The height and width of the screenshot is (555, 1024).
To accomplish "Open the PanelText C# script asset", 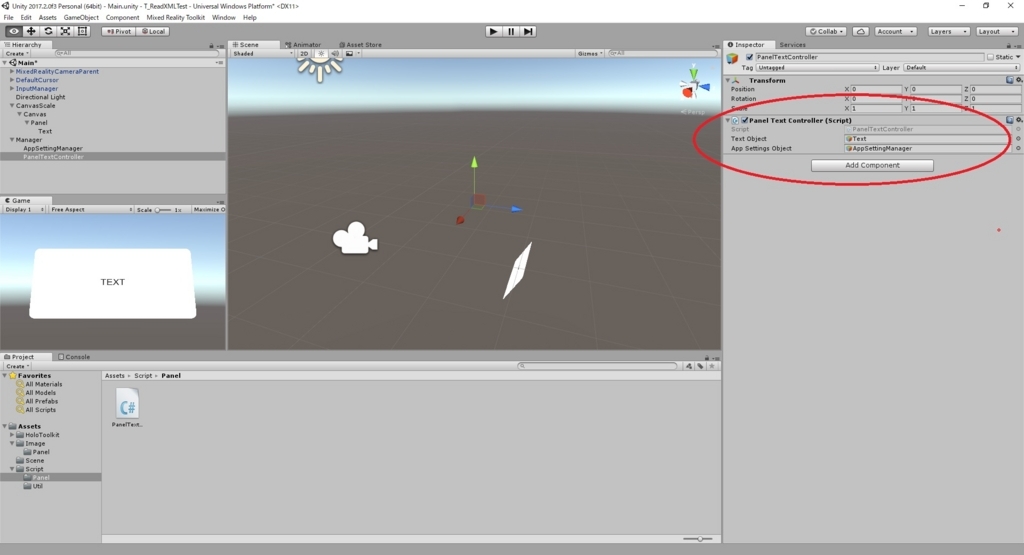I will 127,407.
